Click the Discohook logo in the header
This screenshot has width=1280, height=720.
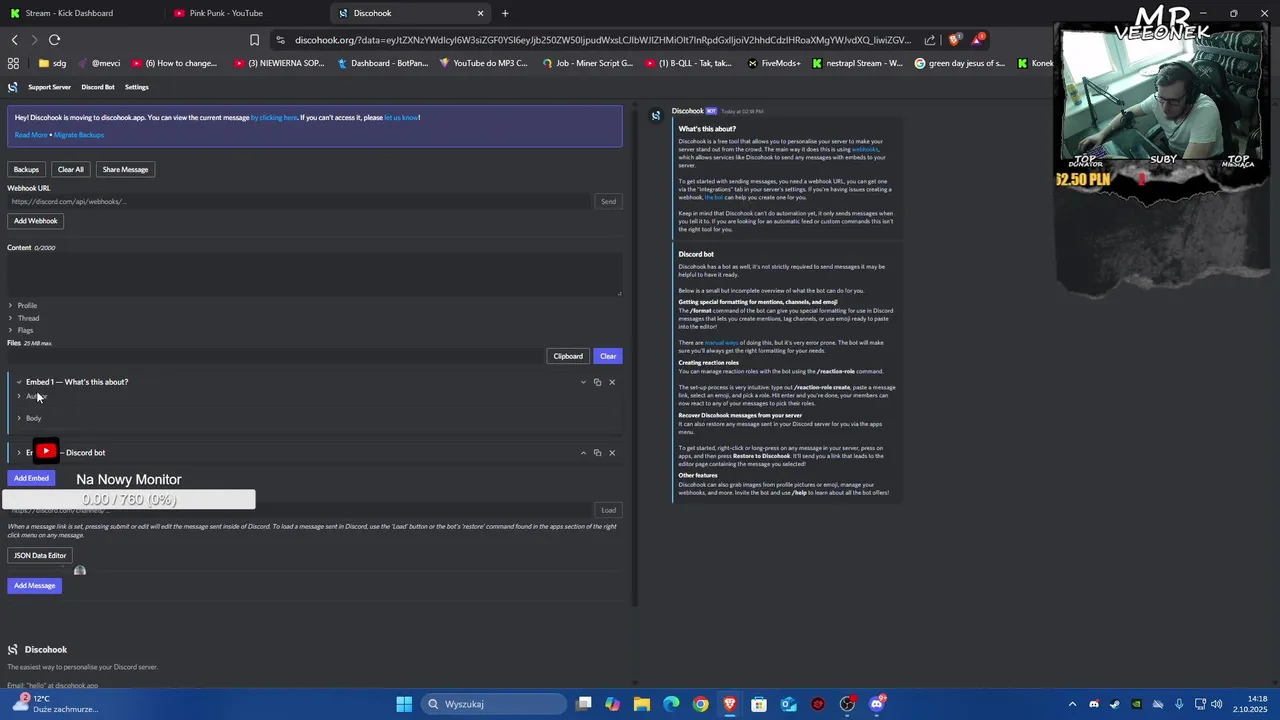pos(13,87)
